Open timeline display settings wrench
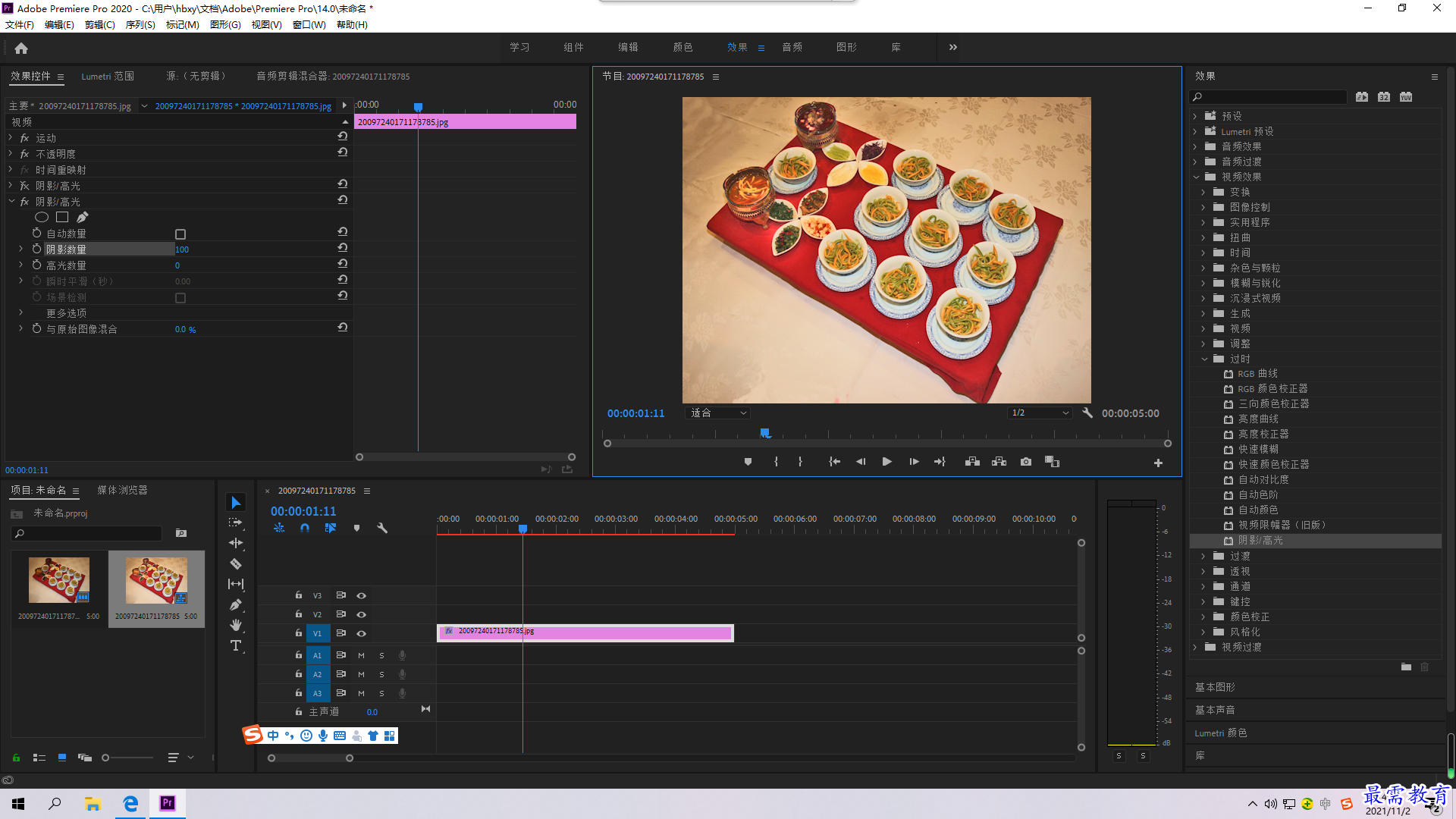The height and width of the screenshot is (819, 1456). (382, 528)
